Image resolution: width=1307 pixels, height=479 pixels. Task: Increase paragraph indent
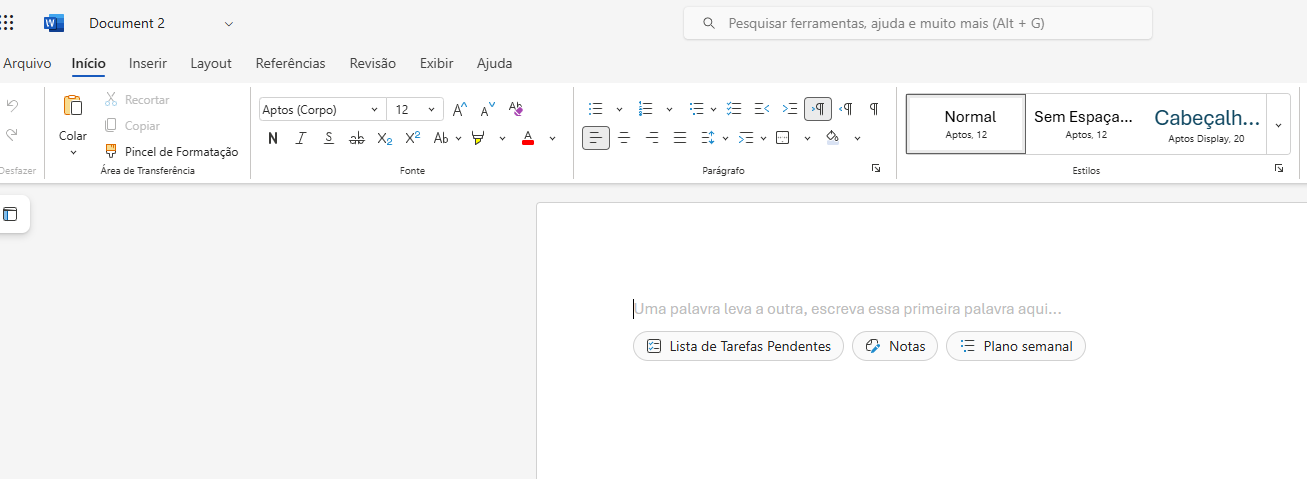click(x=790, y=109)
